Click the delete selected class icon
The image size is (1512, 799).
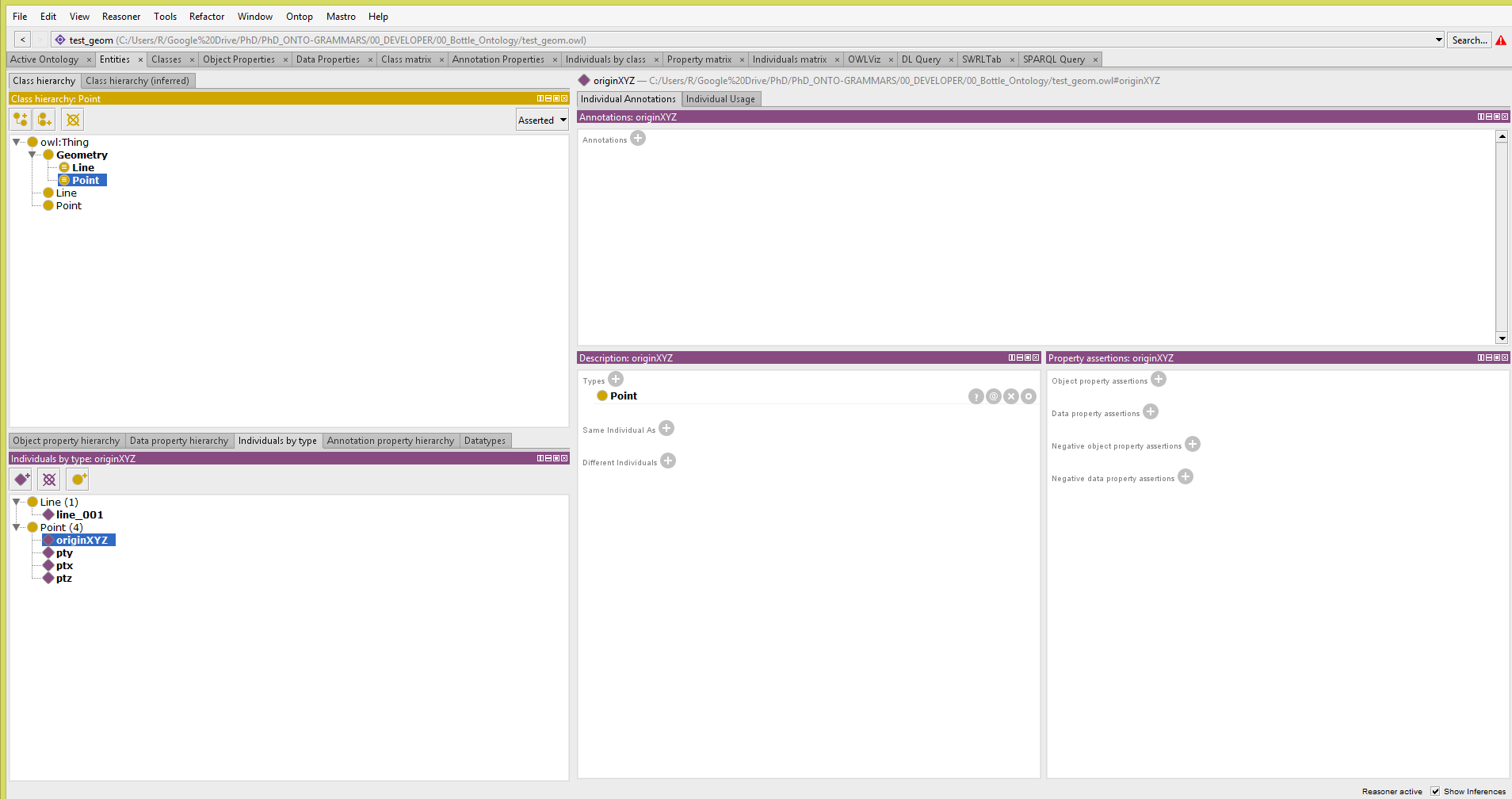pos(73,120)
